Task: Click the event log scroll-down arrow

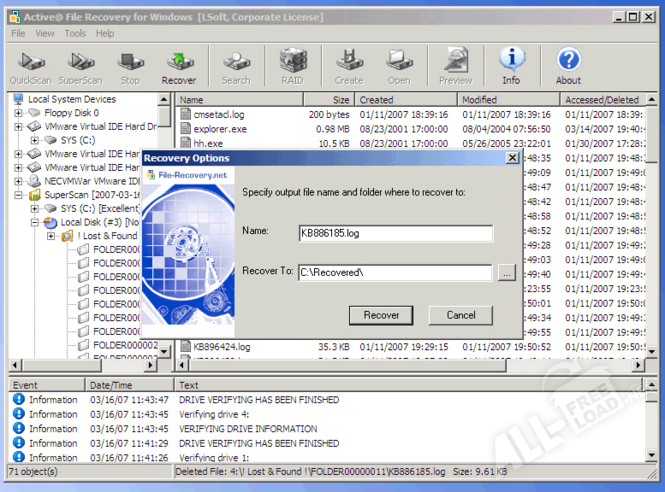Action: tap(651, 455)
